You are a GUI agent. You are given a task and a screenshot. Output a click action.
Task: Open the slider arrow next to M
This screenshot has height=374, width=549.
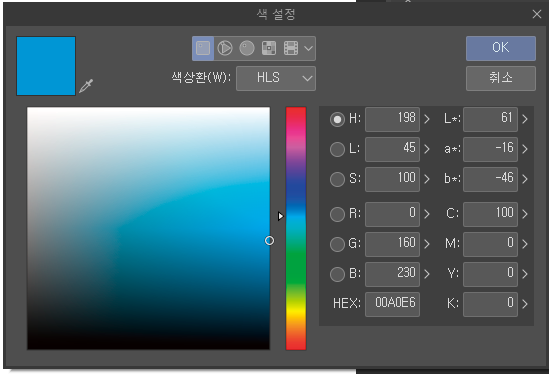click(x=525, y=244)
